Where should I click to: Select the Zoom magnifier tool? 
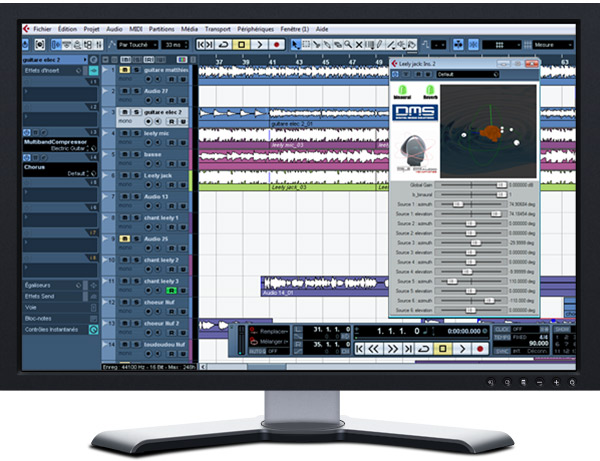pos(348,45)
